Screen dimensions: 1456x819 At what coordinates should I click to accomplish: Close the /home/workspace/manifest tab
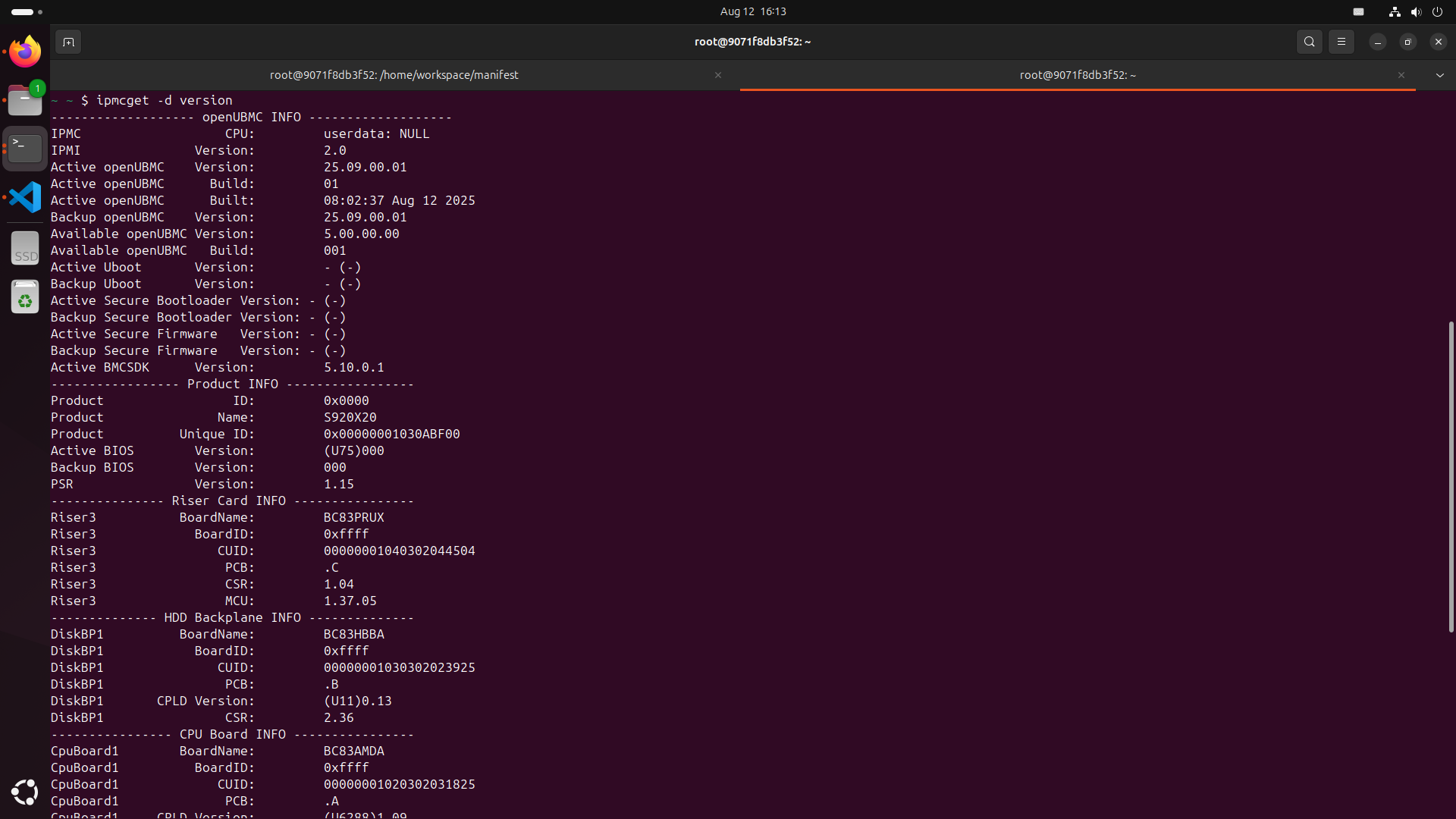(x=717, y=75)
